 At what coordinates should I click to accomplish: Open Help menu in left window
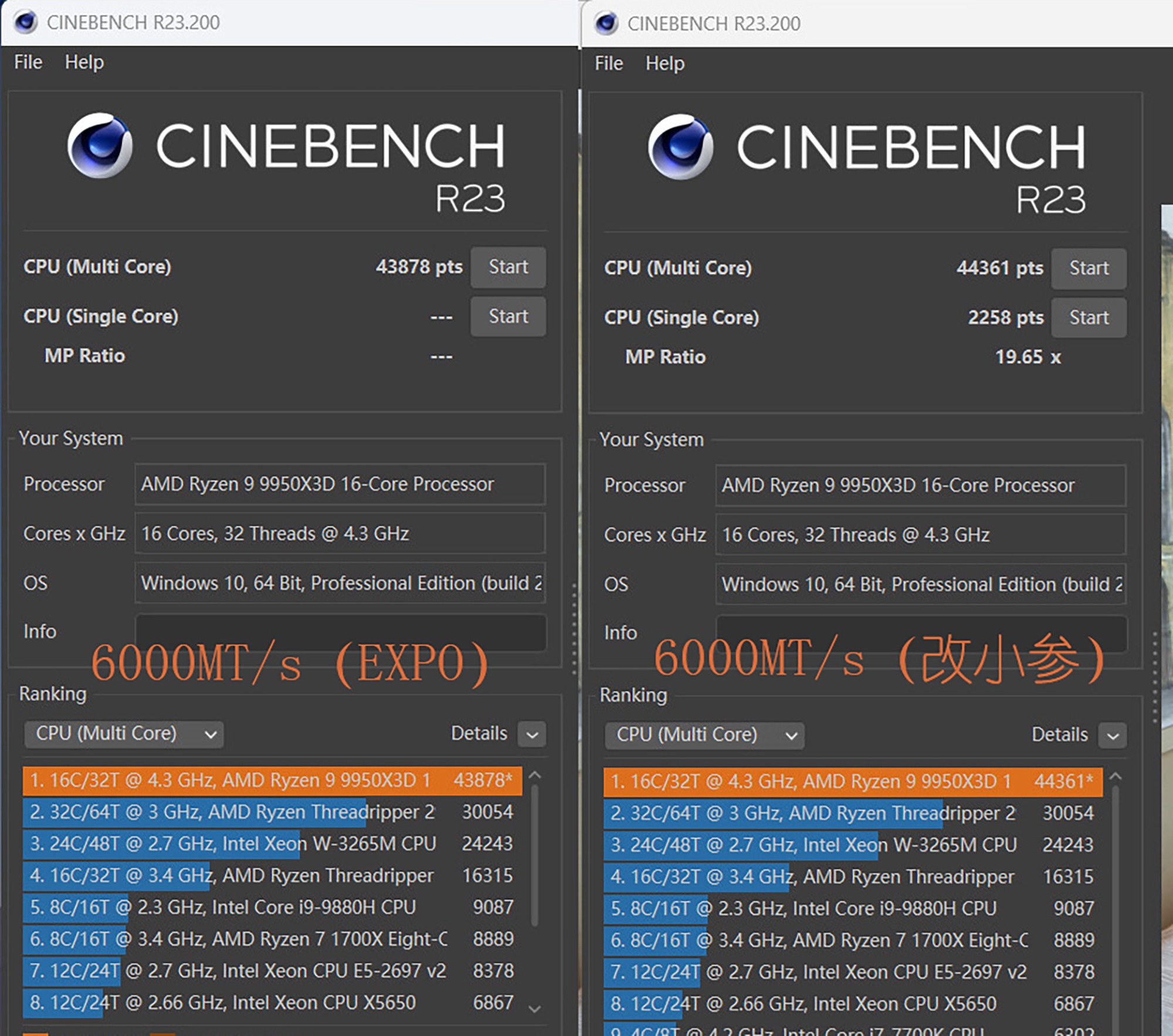(x=84, y=62)
